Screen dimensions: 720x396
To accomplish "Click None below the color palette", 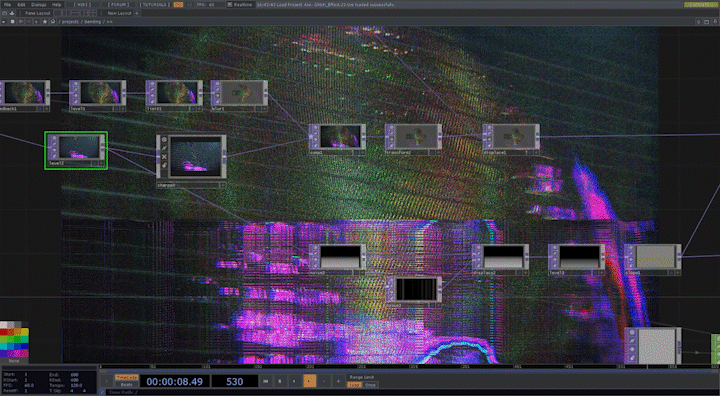I will click(14, 361).
